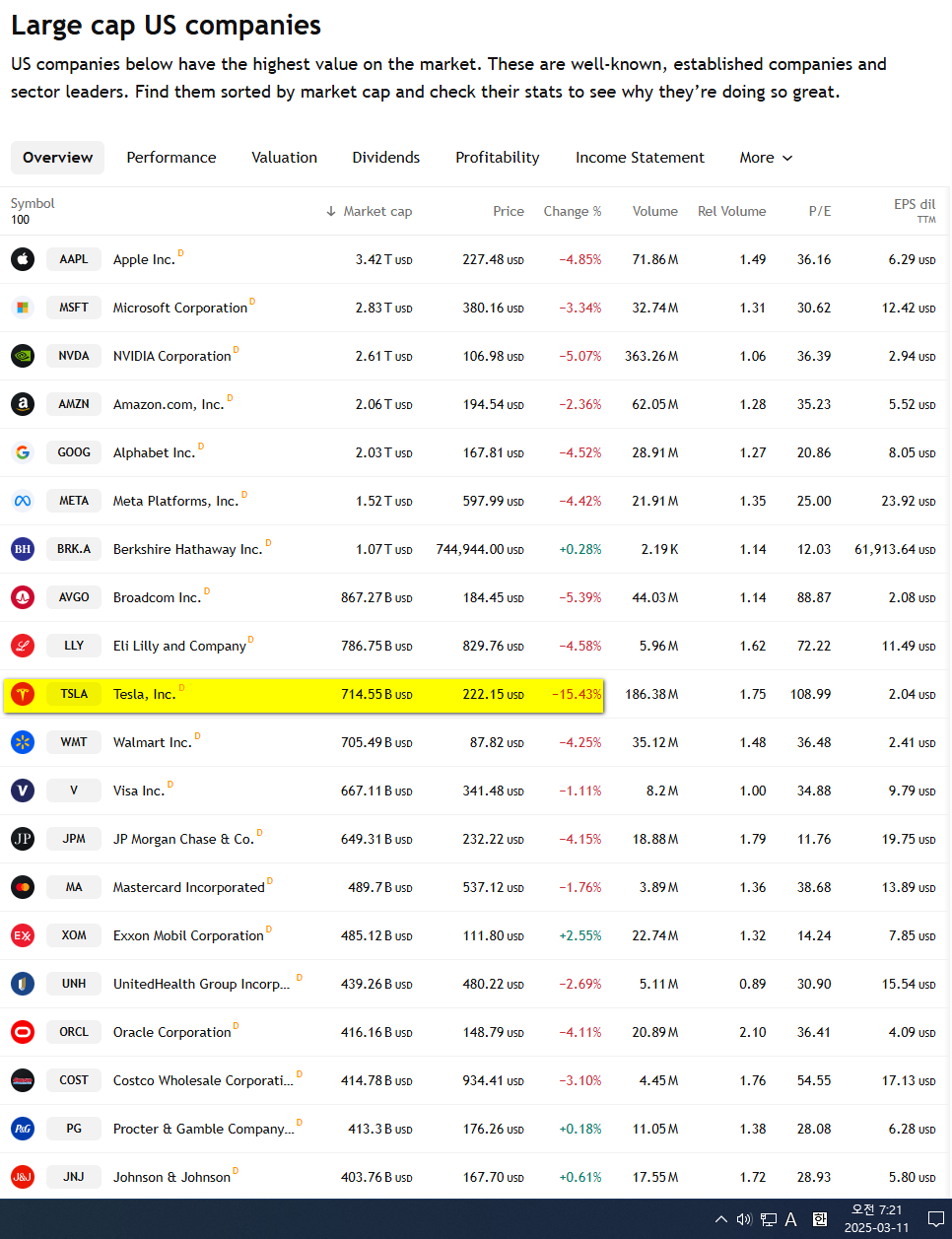This screenshot has width=952, height=1239.
Task: Open the TSLA ticker symbol
Action: click(x=74, y=694)
